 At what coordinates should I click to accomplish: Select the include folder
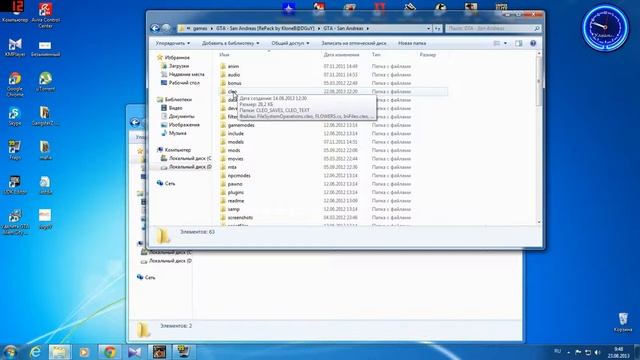click(236, 133)
